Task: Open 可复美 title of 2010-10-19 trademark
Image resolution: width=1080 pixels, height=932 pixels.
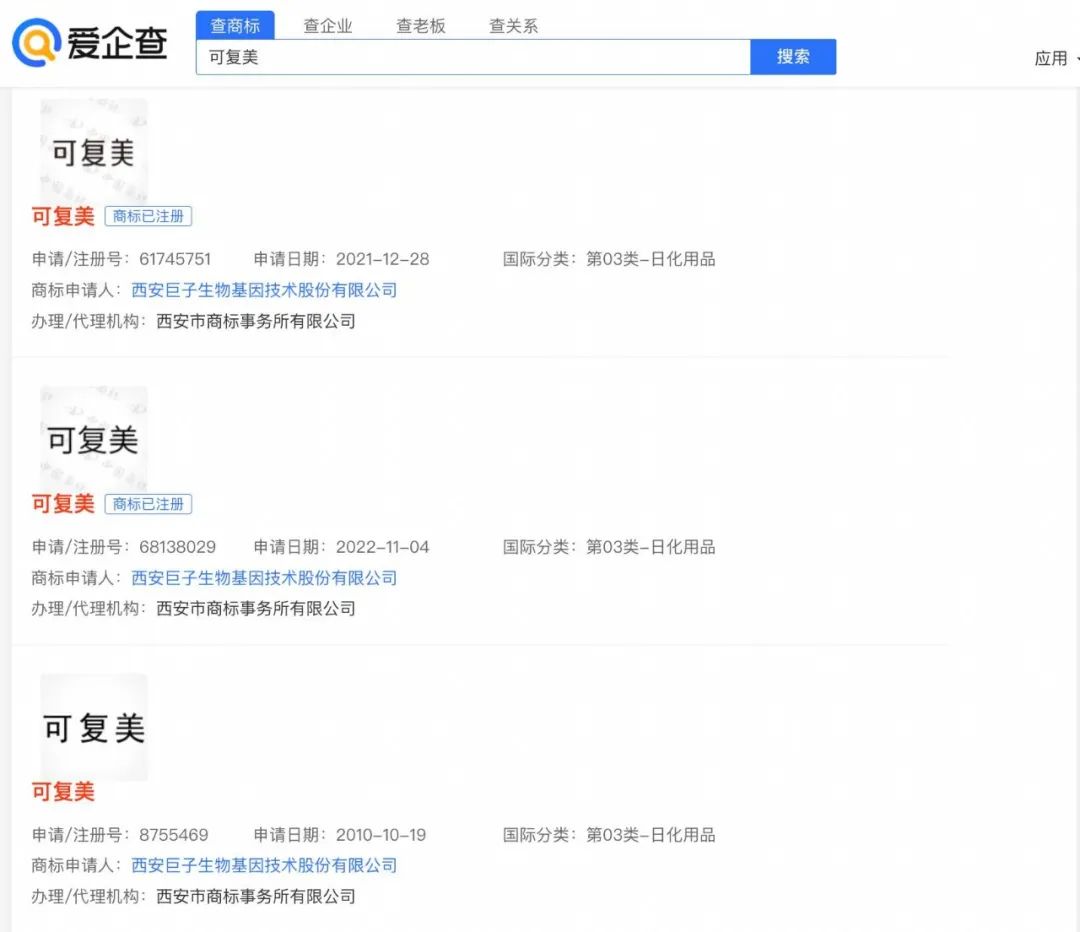Action: 63,791
